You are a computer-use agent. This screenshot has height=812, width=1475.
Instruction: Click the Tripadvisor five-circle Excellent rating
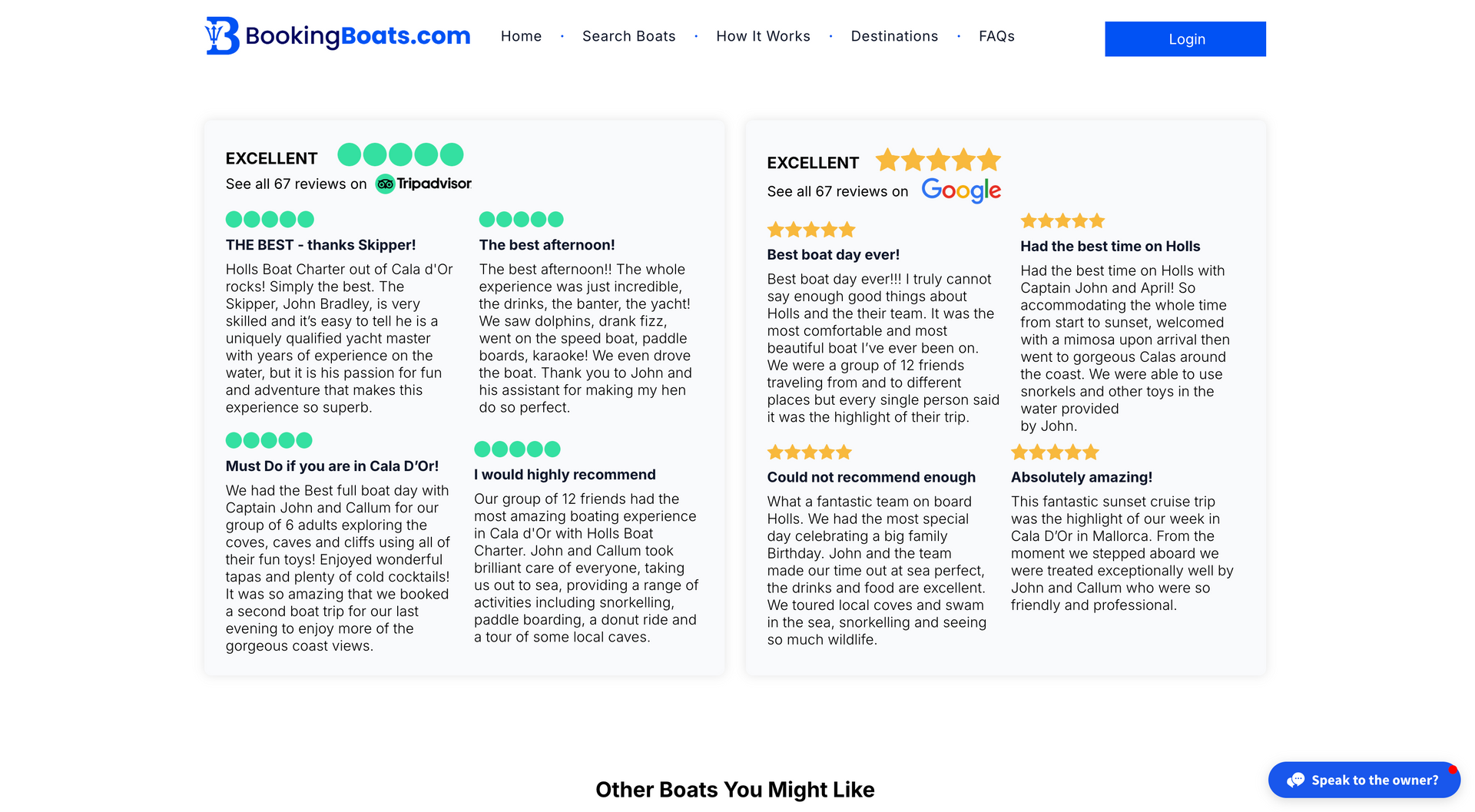[400, 155]
